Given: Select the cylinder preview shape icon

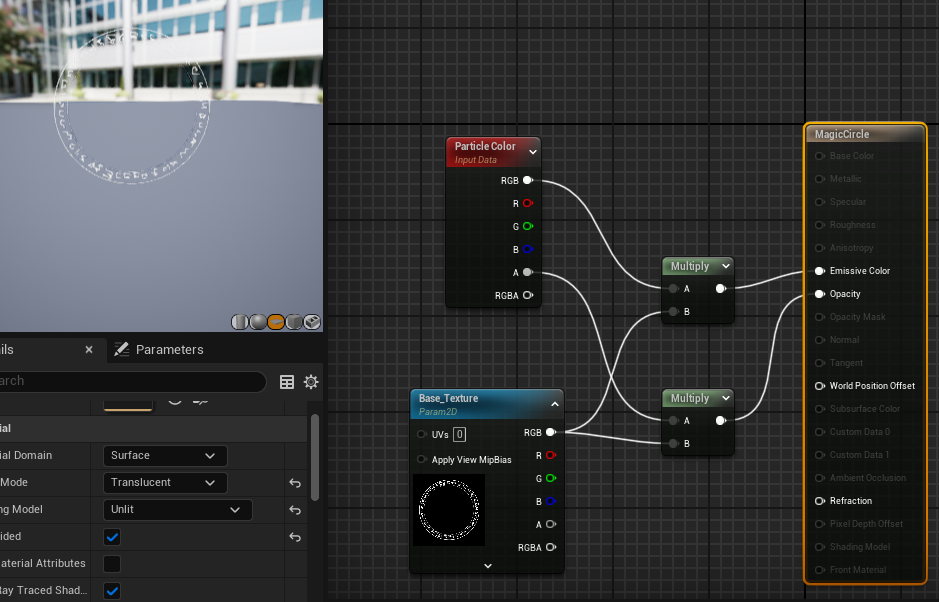Looking at the screenshot, I should click(240, 322).
